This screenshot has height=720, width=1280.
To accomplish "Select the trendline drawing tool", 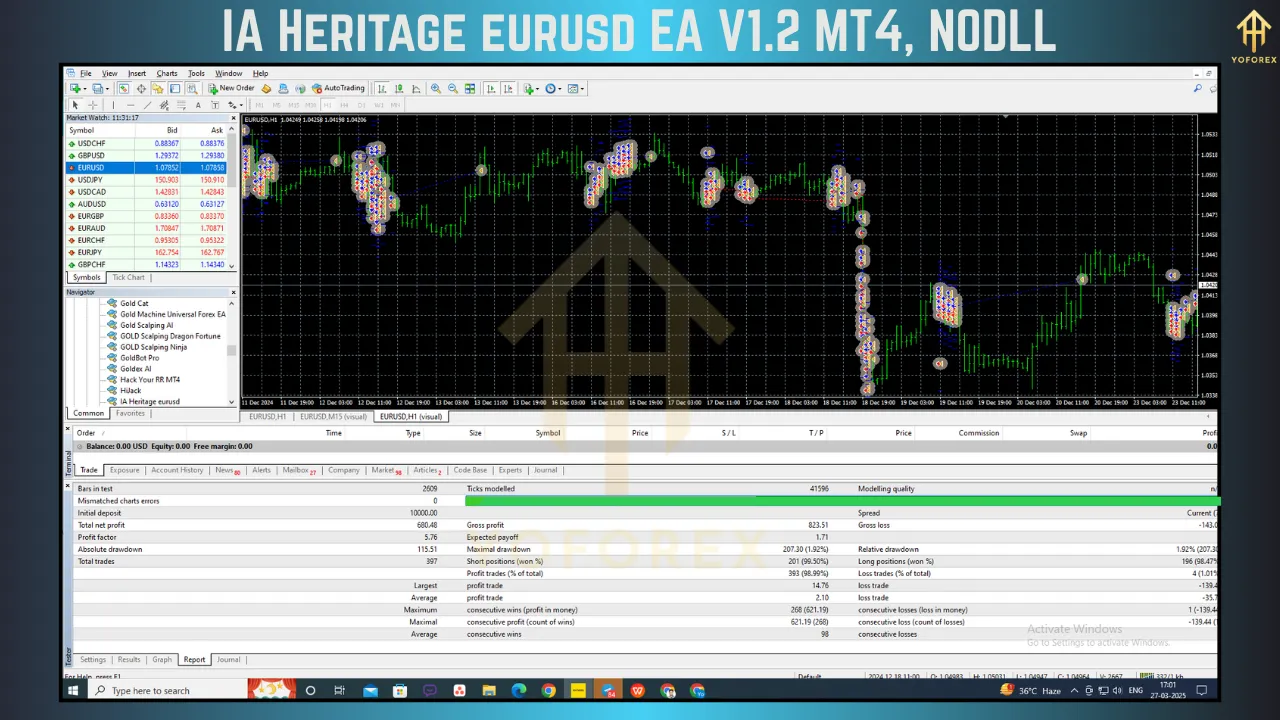I will [x=147, y=105].
